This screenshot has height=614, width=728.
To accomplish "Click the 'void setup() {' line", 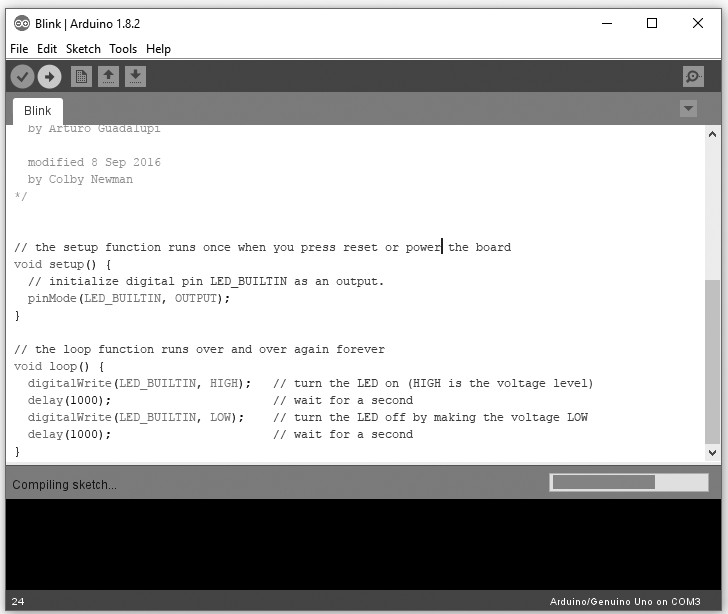I will (63, 265).
